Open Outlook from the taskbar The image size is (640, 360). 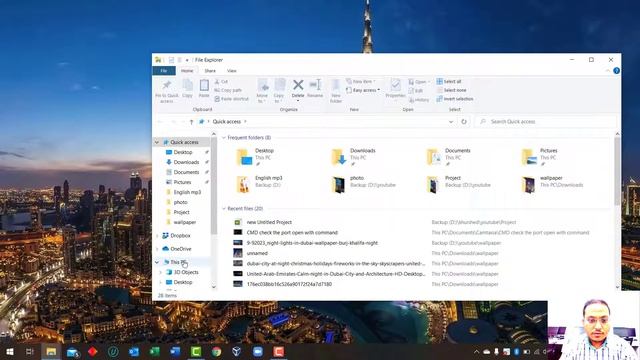(x=134, y=351)
